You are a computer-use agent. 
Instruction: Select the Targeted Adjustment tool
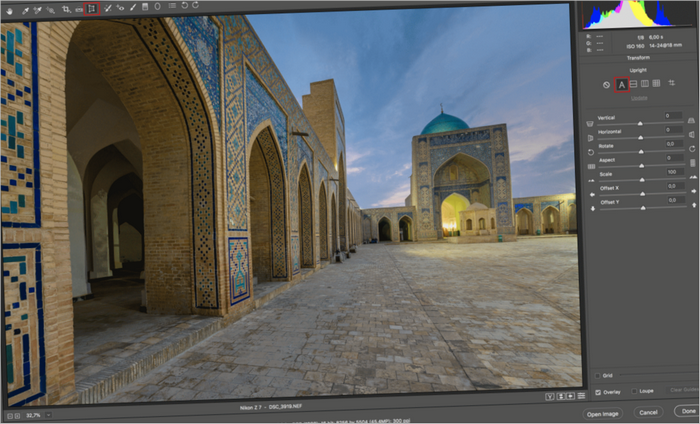(x=51, y=10)
